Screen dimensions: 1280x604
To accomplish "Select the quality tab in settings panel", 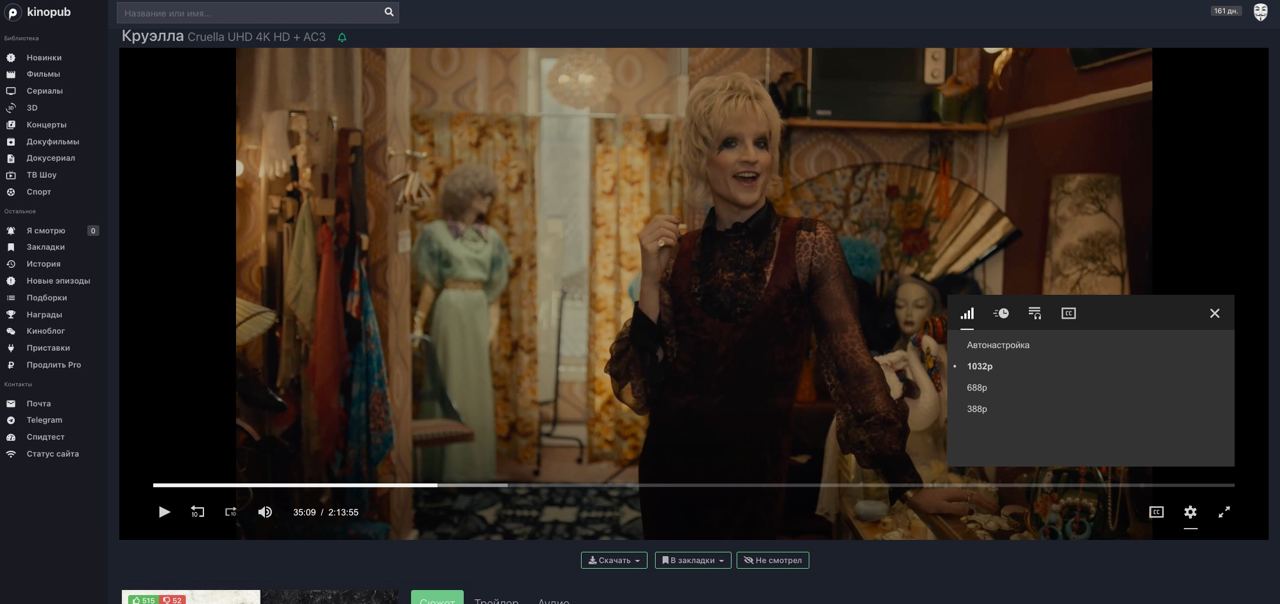I will (967, 313).
